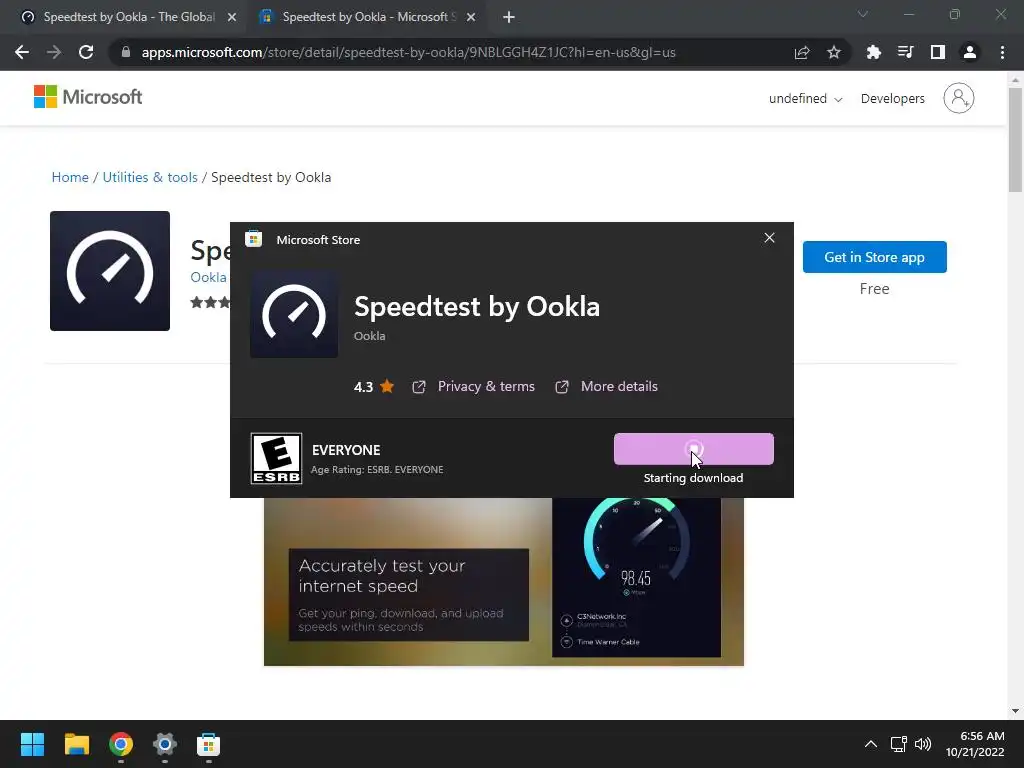Close the Microsoft Store Speedtest tab
The height and width of the screenshot is (768, 1024).
[471, 17]
